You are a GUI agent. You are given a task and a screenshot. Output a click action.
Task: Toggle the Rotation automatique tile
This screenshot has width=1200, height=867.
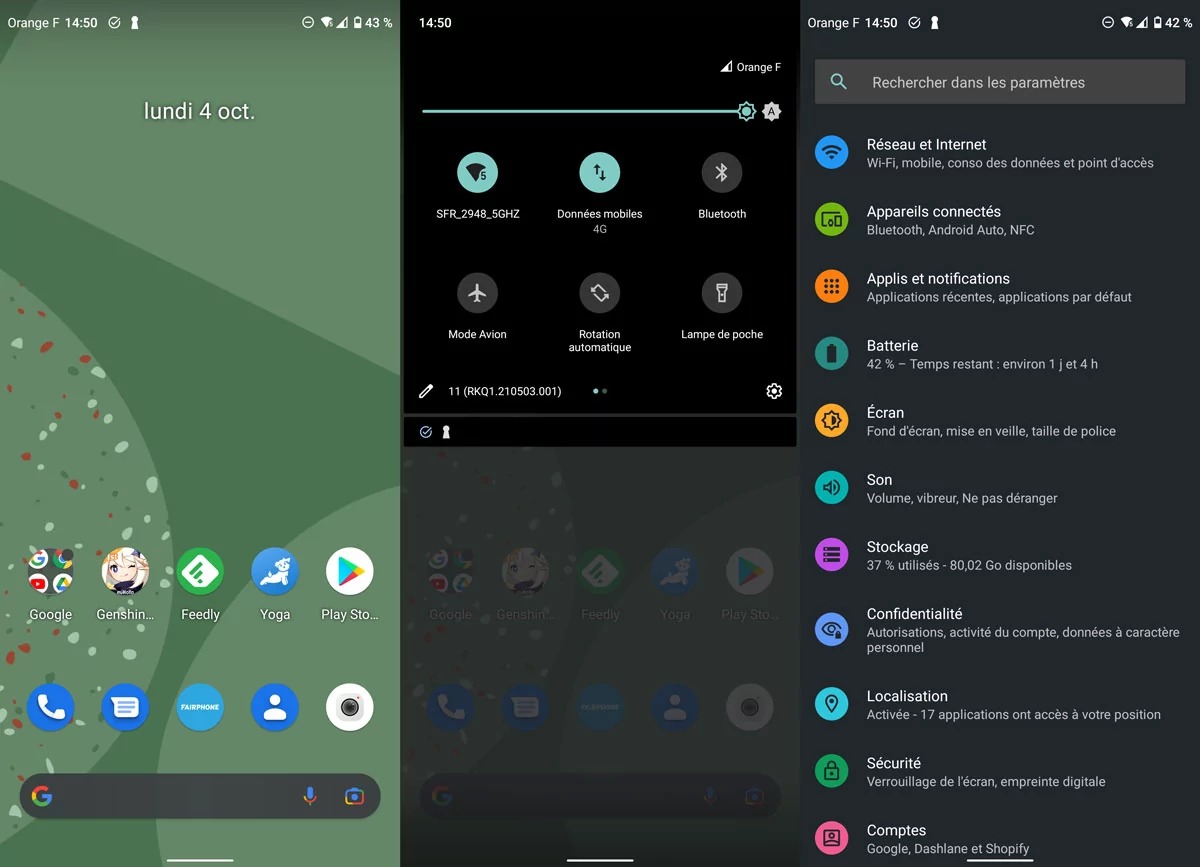600,293
